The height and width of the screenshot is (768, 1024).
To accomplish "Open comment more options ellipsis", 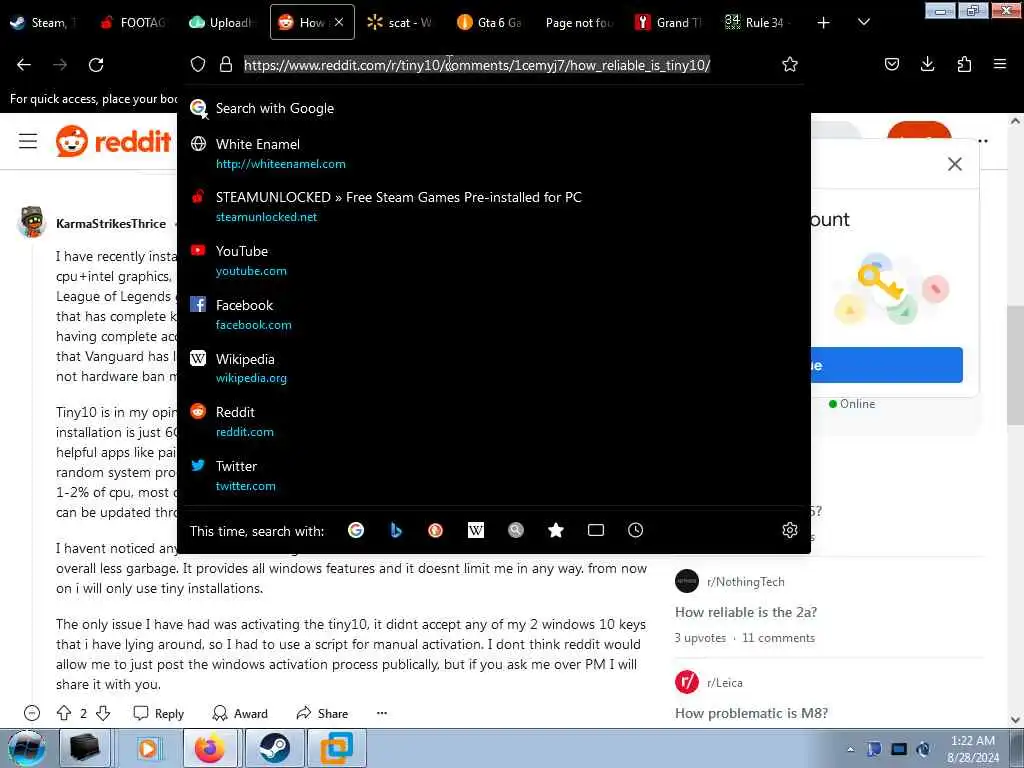I will tap(382, 713).
